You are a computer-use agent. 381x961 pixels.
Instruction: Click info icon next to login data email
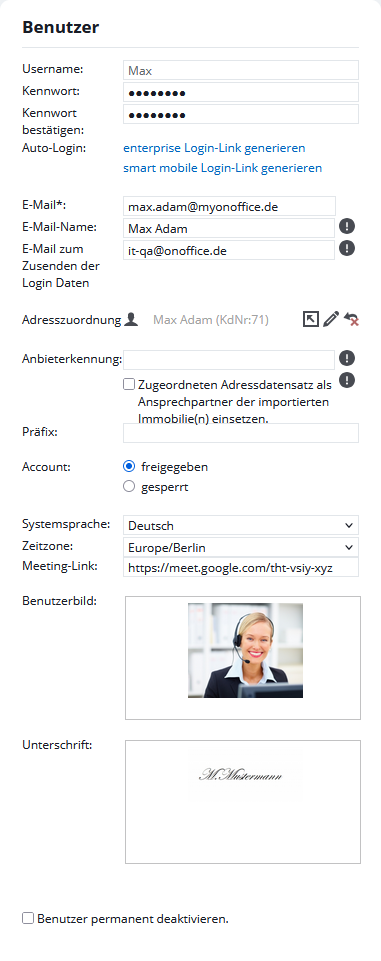tap(347, 248)
